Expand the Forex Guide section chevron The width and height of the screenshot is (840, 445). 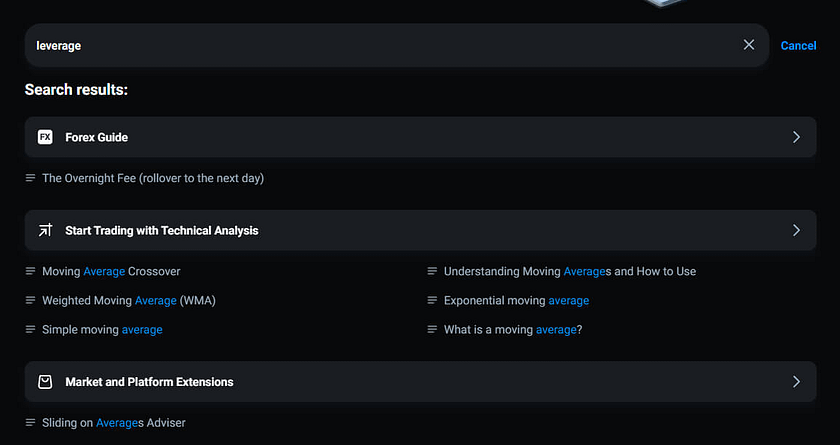click(x=796, y=137)
